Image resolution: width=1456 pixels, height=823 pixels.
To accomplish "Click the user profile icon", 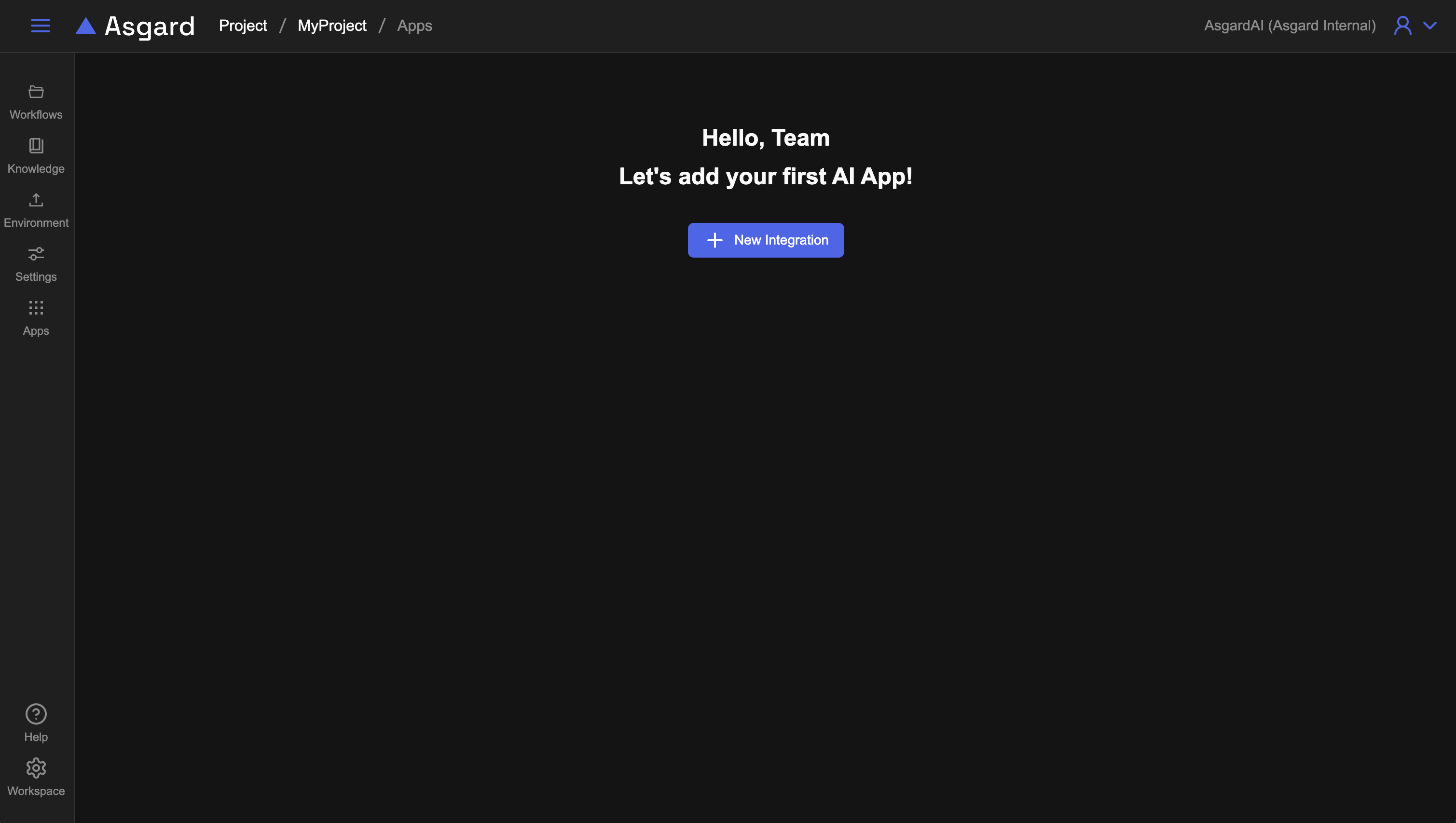I will point(1402,26).
